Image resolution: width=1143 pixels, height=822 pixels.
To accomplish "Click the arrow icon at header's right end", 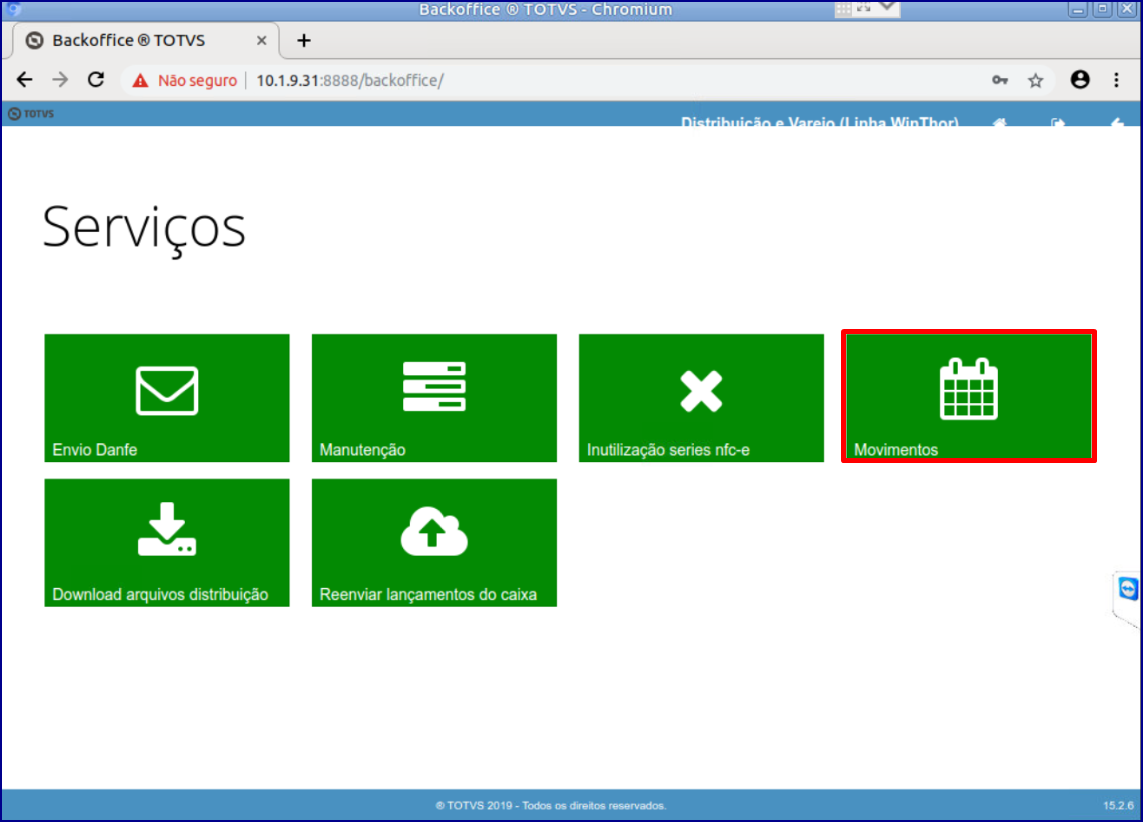I will click(x=1117, y=122).
